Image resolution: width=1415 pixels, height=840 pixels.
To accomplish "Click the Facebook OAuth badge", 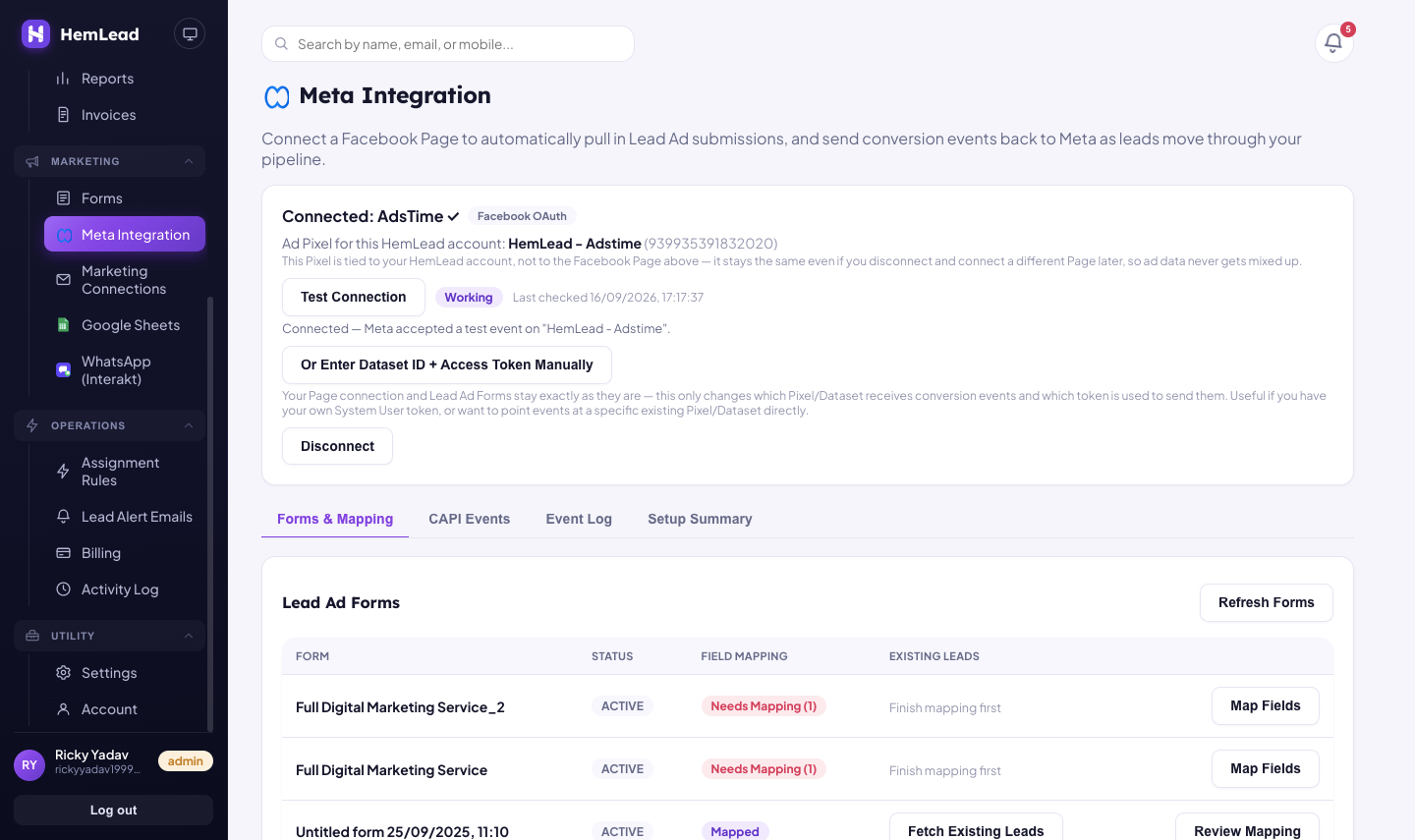I will coord(522,216).
